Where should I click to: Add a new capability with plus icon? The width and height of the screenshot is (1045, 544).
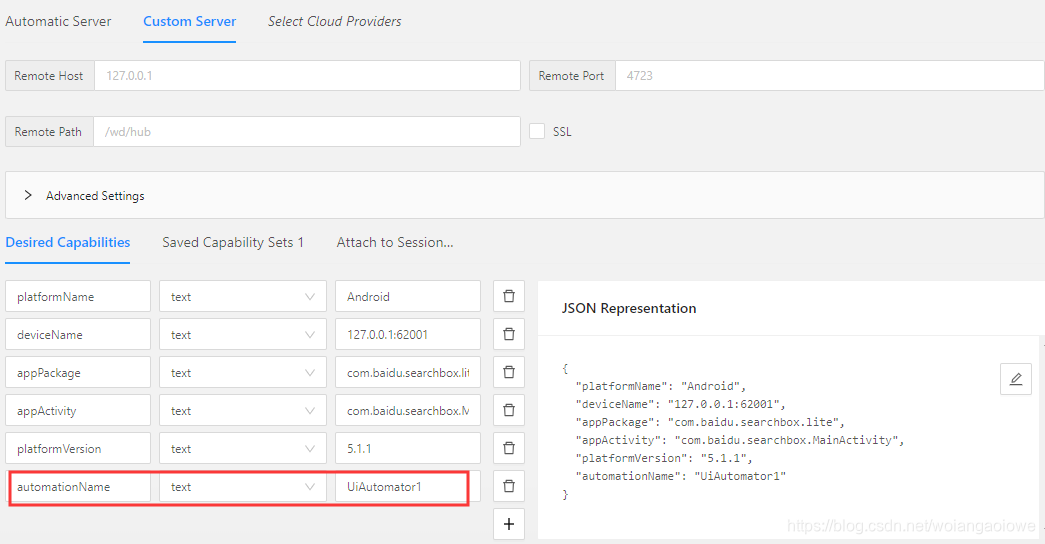coord(509,524)
